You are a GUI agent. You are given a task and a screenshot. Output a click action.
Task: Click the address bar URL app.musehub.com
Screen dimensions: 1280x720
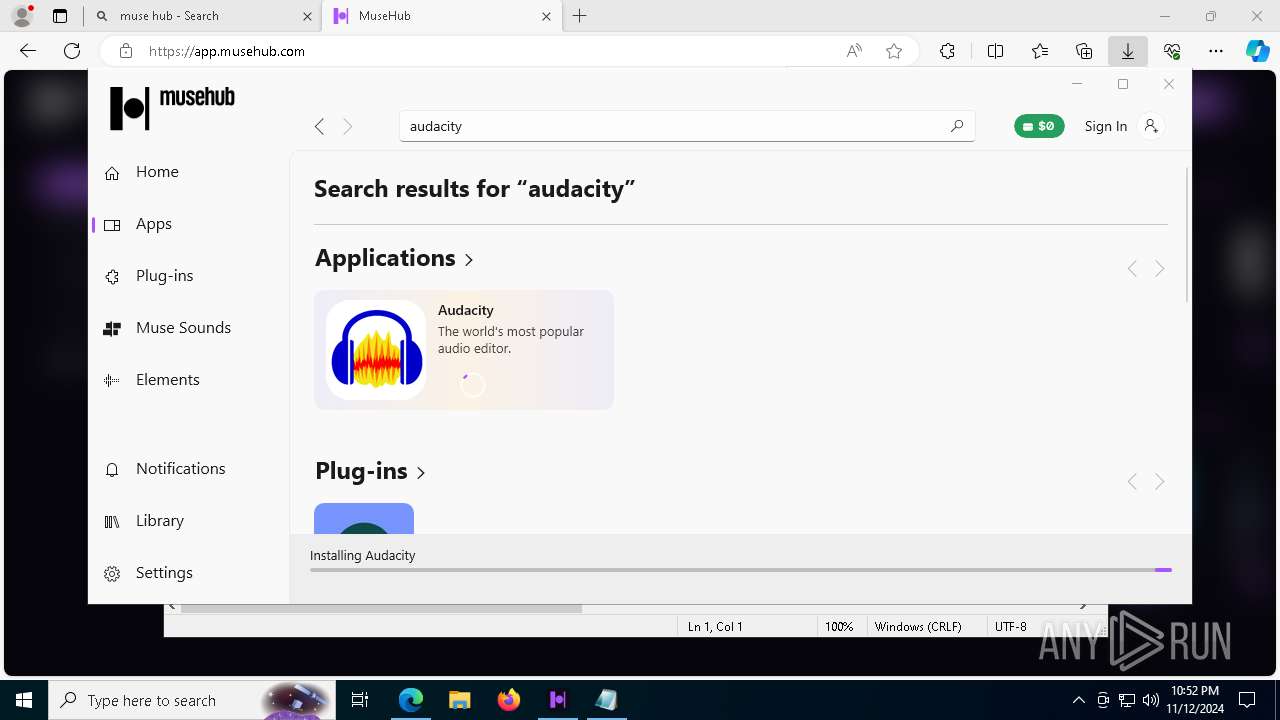[x=227, y=51]
